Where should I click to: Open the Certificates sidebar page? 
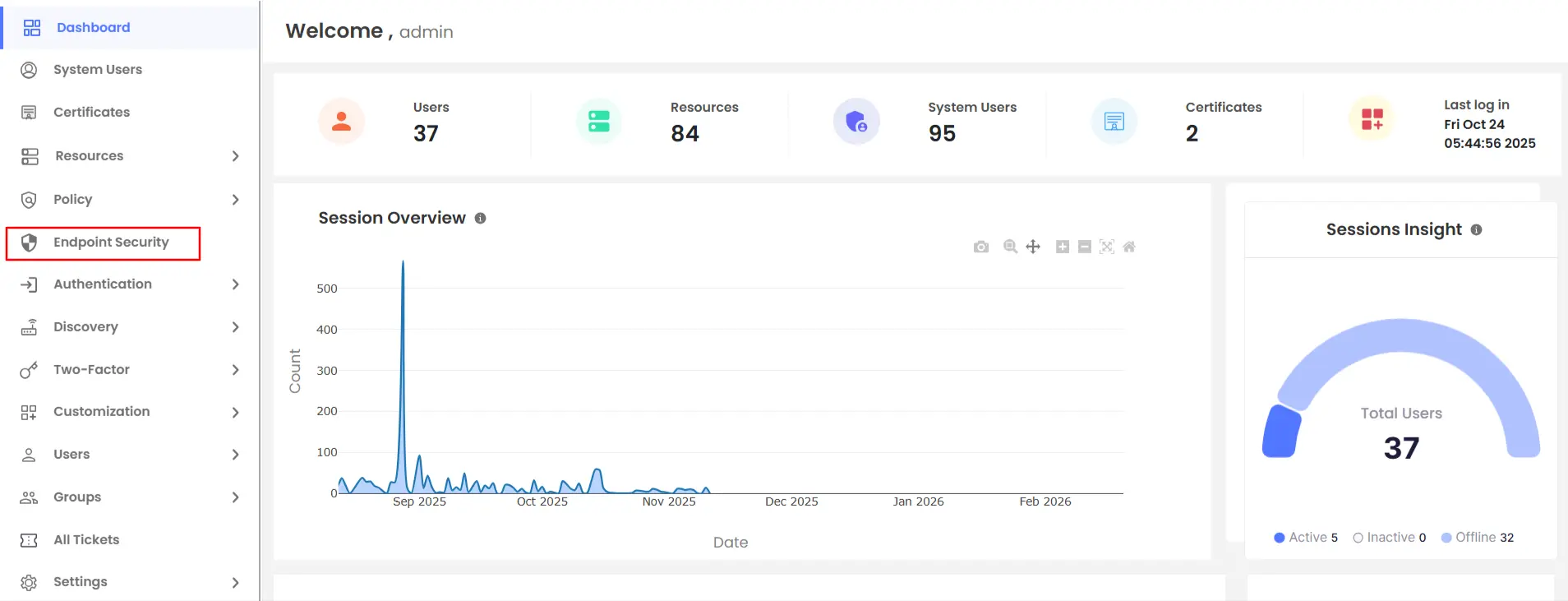click(91, 113)
